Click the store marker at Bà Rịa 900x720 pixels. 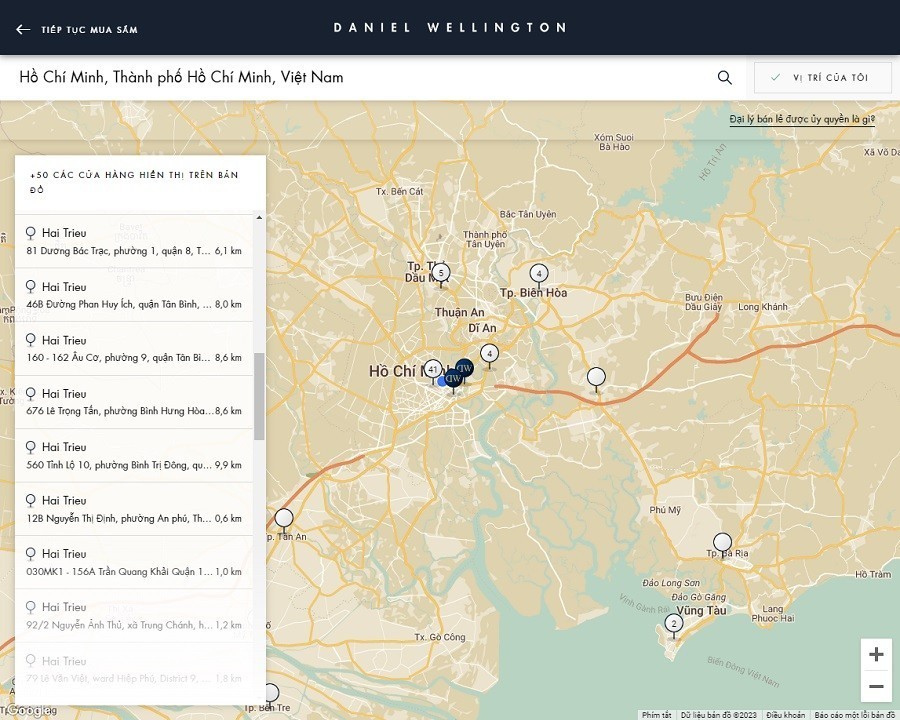point(723,543)
